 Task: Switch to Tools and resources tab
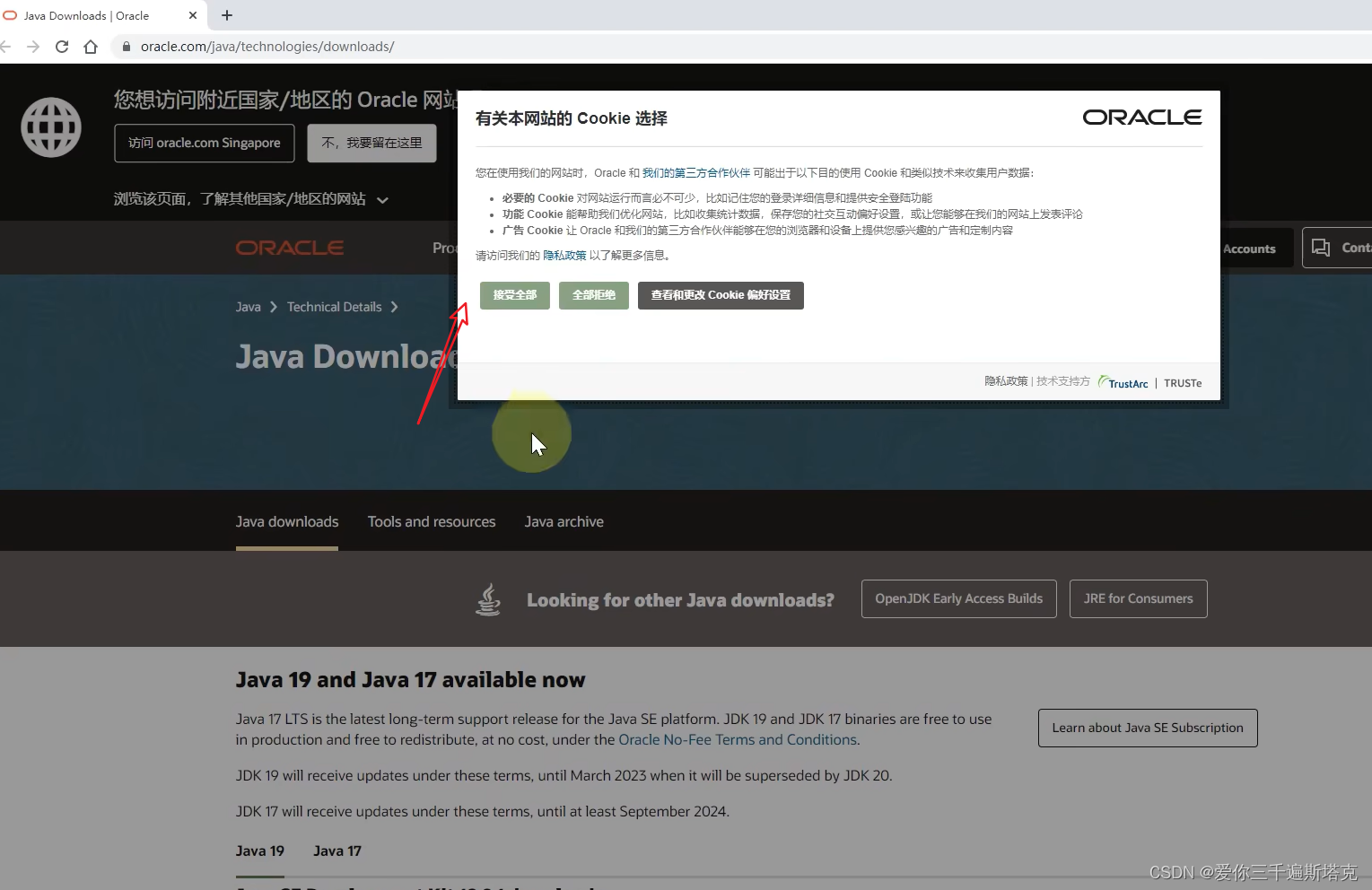[432, 522]
